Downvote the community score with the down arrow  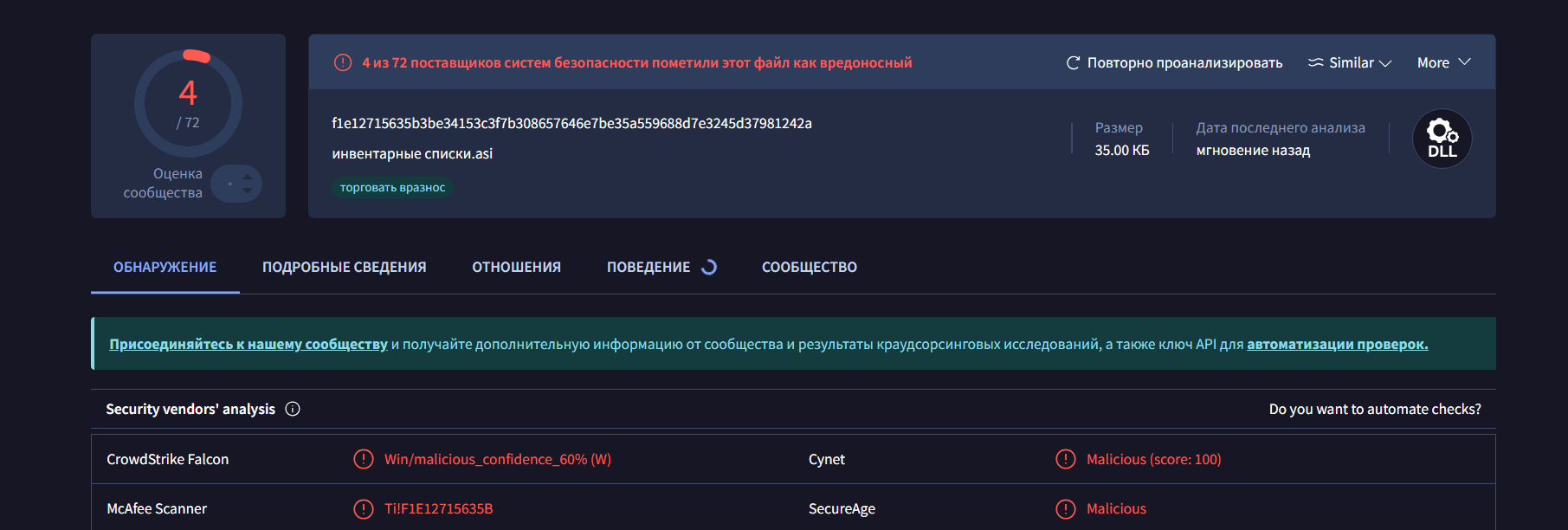248,191
